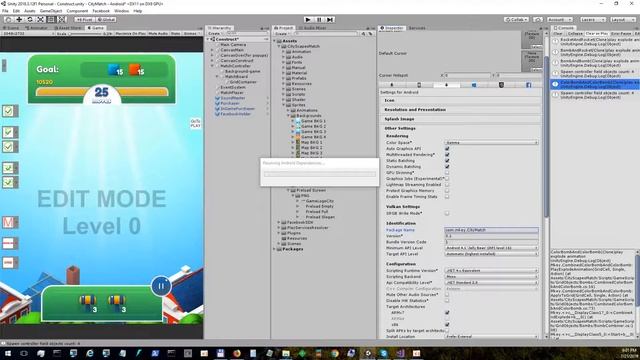
Task: Toggle Multithreaded Rendering checkbox
Action: [x=447, y=155]
